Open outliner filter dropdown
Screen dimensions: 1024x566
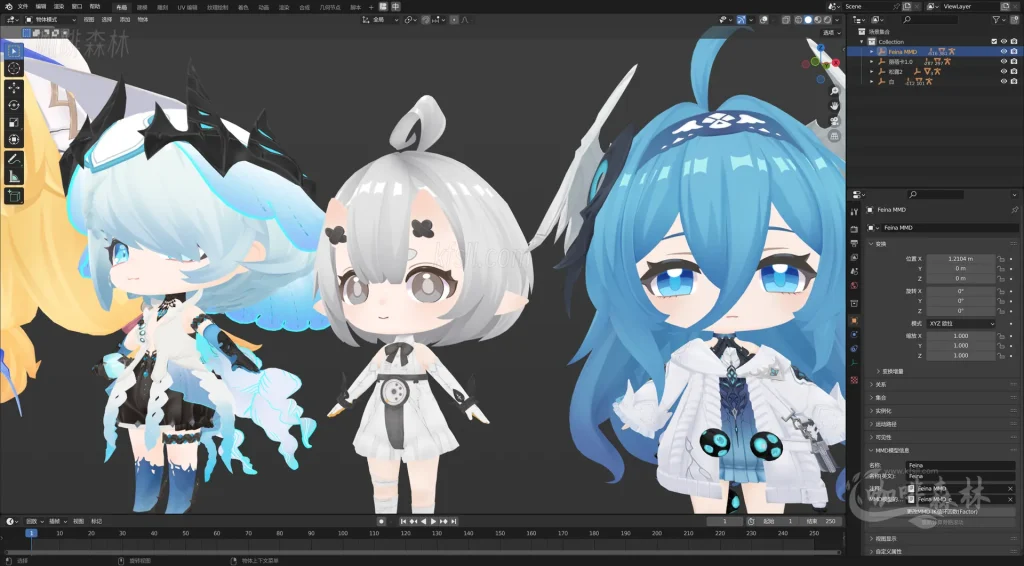[999, 20]
